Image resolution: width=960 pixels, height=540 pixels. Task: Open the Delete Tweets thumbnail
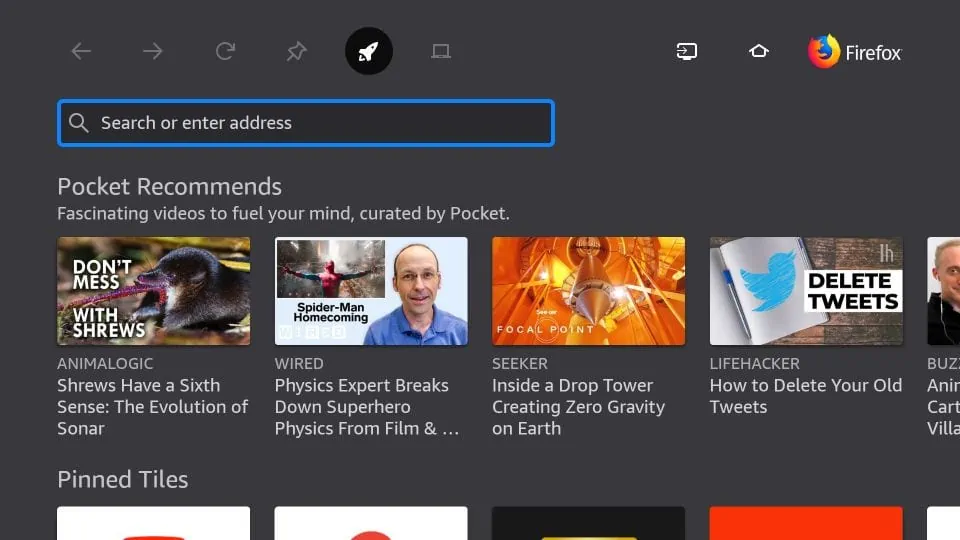pyautogui.click(x=806, y=291)
